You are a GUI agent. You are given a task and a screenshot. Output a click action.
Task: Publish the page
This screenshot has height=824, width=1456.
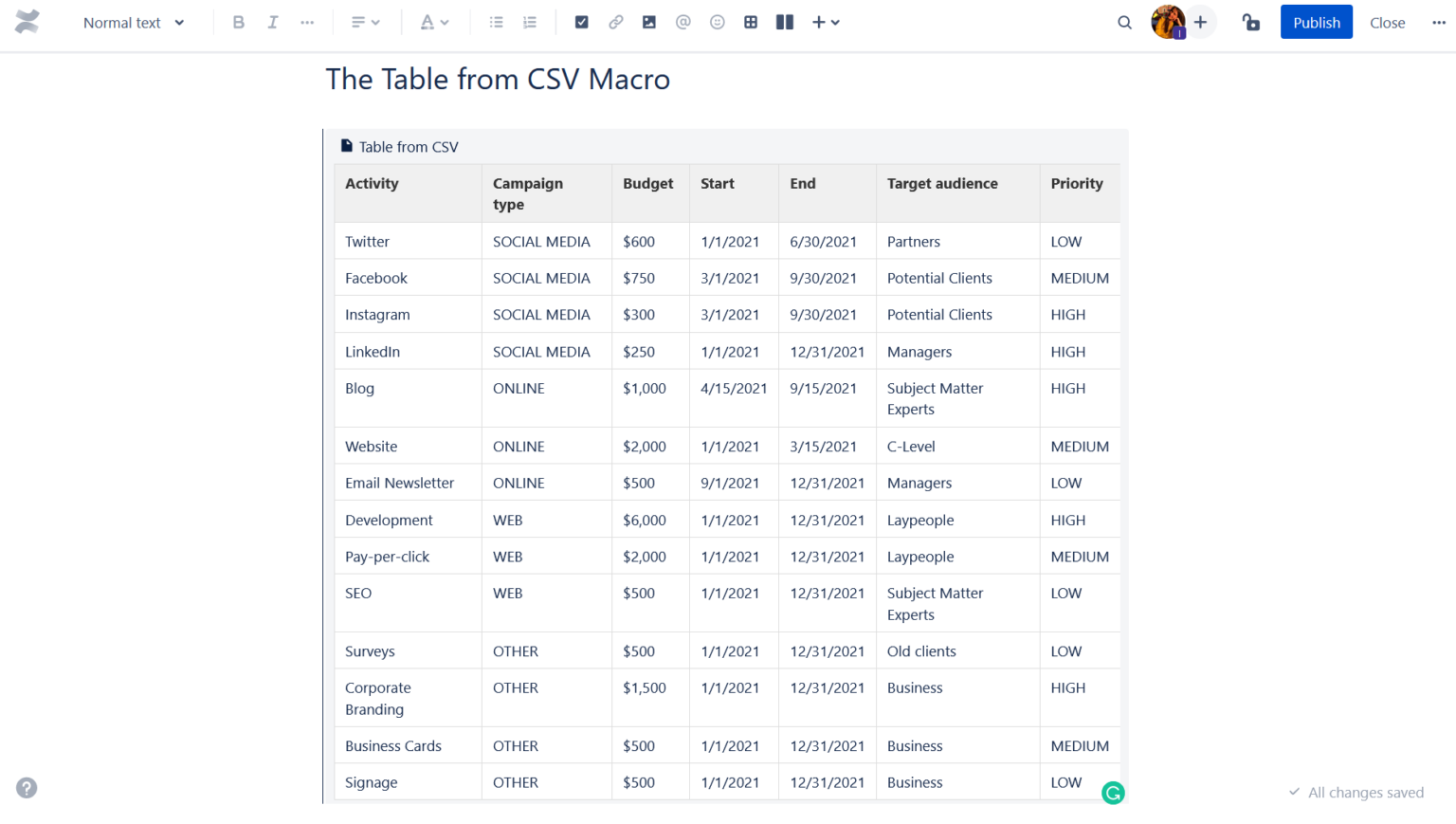click(1316, 22)
